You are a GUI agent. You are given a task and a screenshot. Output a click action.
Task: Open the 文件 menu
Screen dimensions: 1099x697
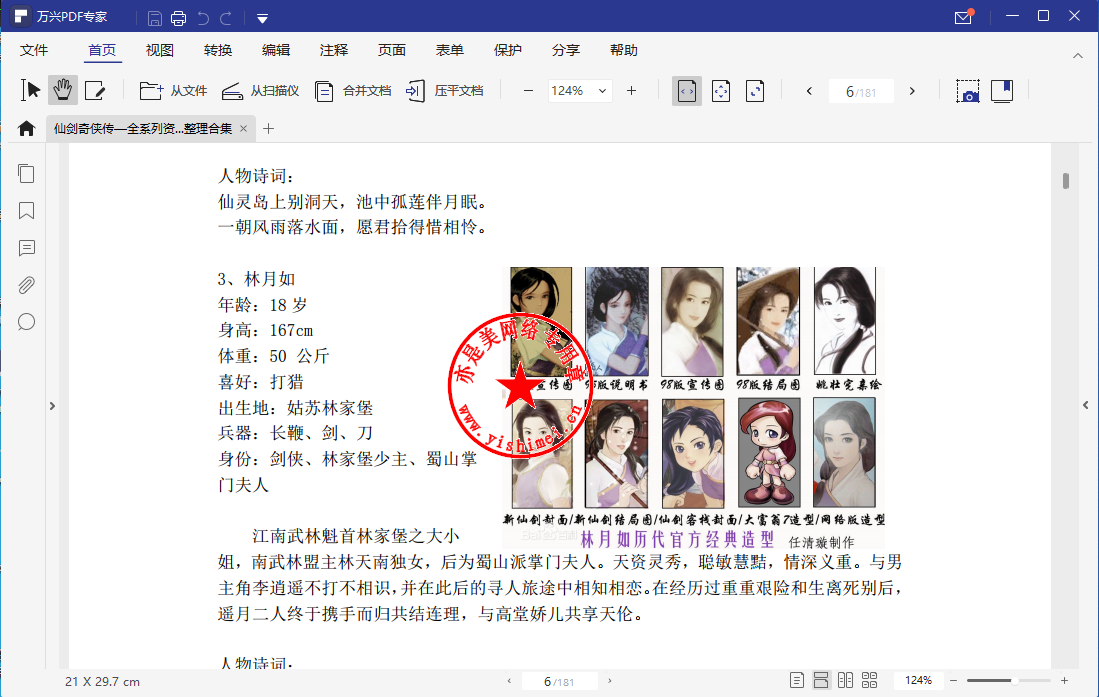[x=34, y=50]
